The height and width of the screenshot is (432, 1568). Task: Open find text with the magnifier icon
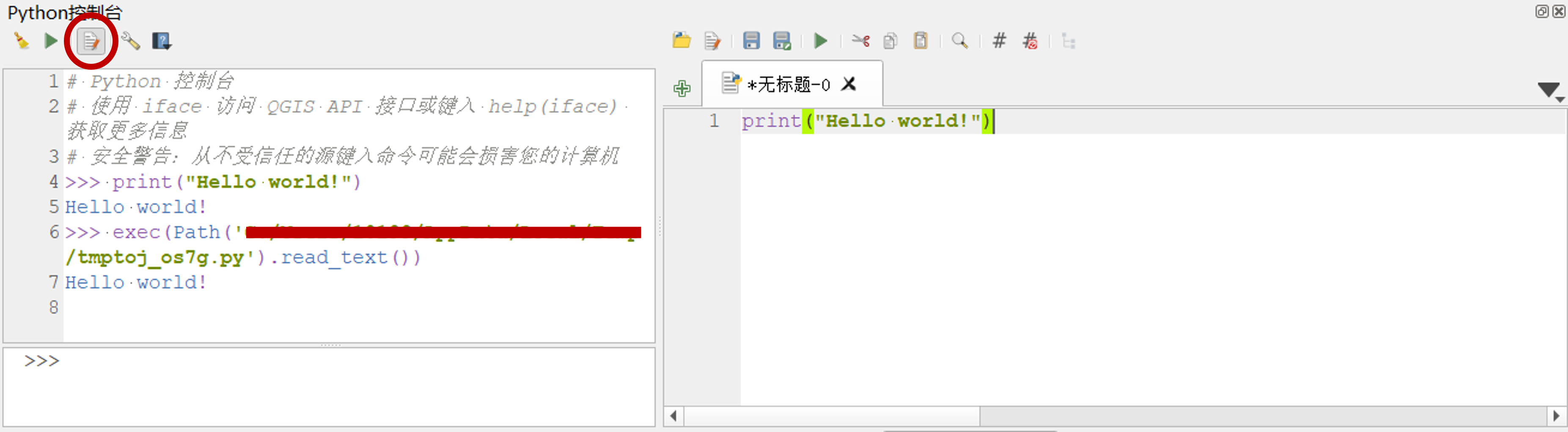pos(960,41)
